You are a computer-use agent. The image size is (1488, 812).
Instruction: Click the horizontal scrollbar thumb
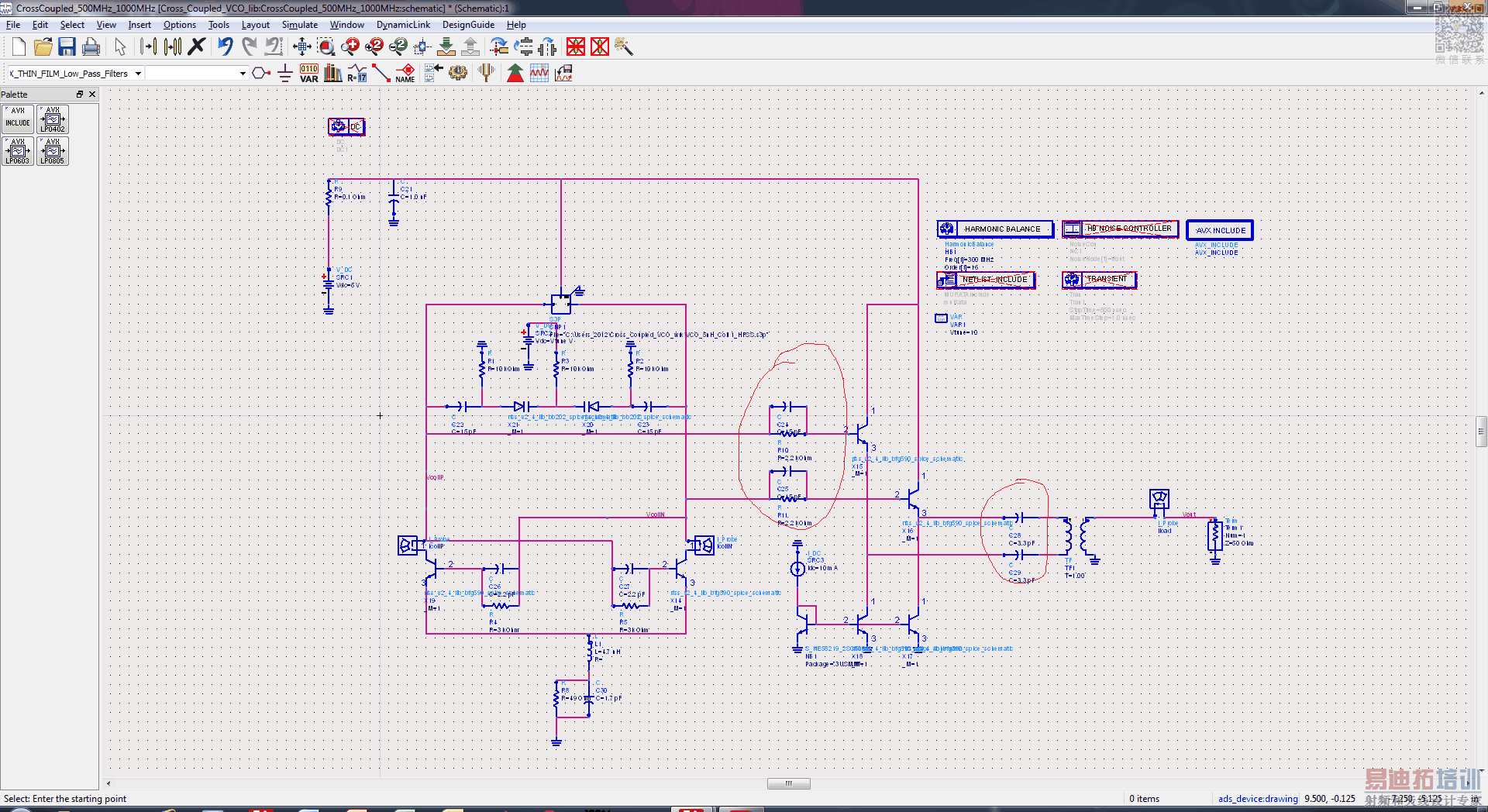788,783
